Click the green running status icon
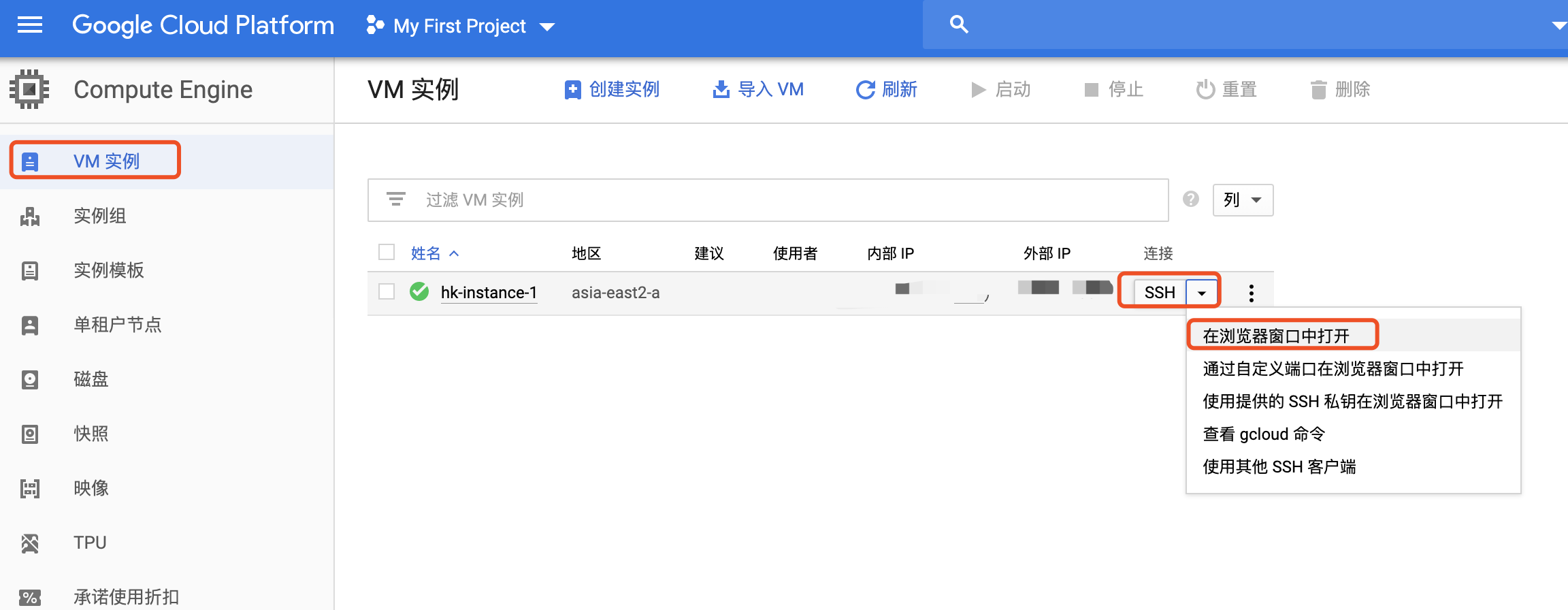 click(419, 291)
